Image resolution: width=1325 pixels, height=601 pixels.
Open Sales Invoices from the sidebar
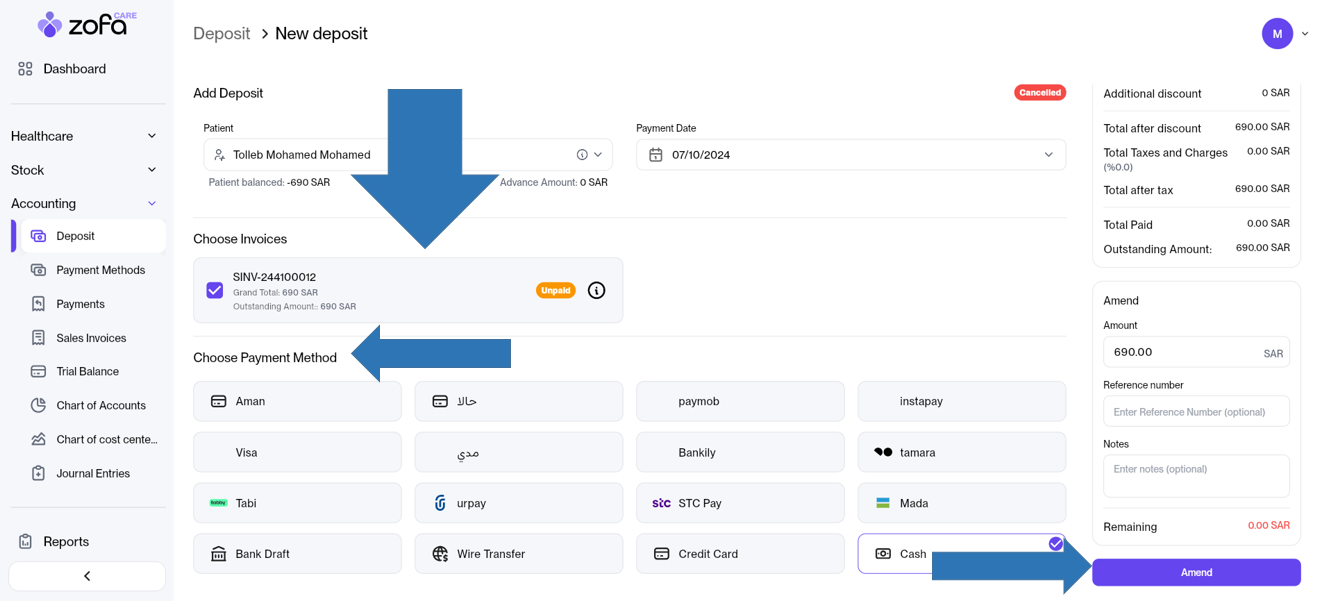pyautogui.click(x=91, y=338)
